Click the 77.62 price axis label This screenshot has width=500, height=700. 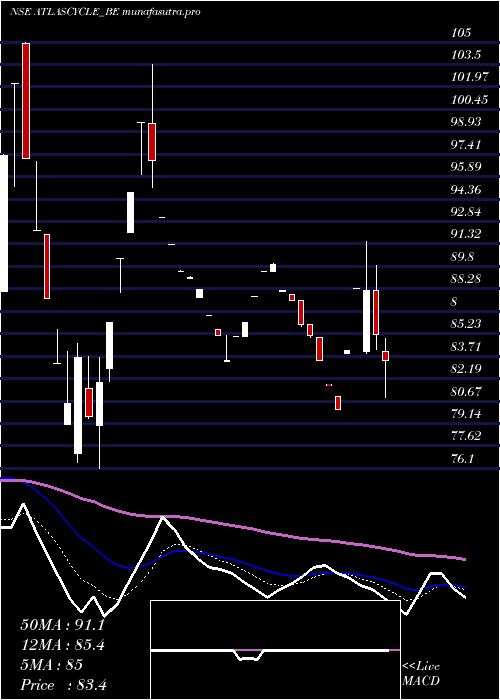(466, 436)
